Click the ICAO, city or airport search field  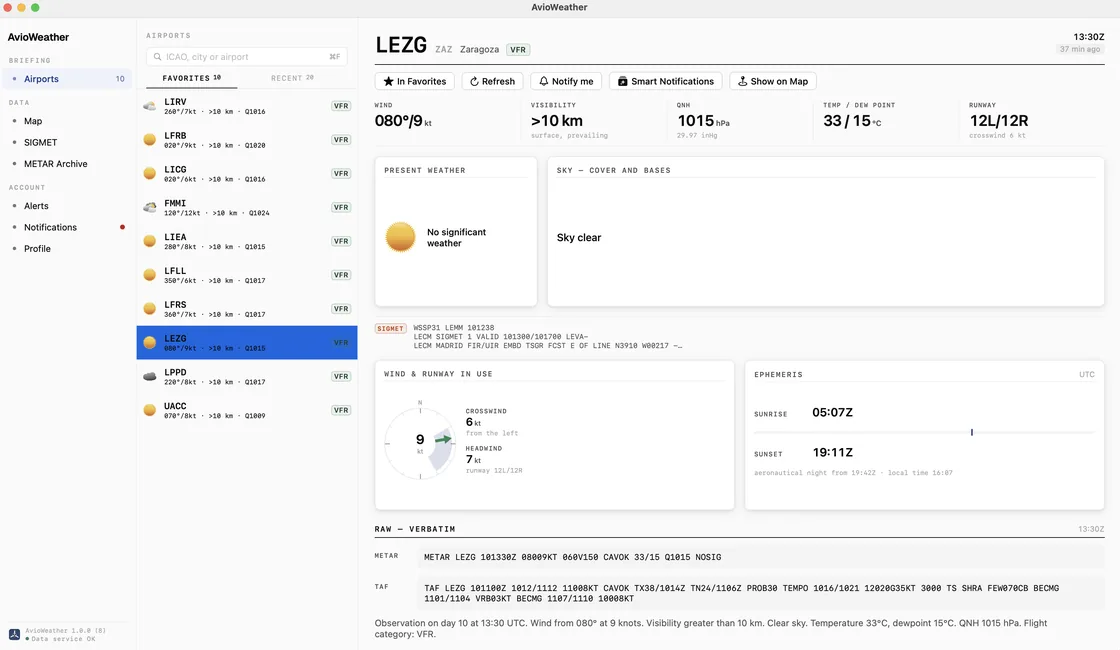[x=246, y=56]
